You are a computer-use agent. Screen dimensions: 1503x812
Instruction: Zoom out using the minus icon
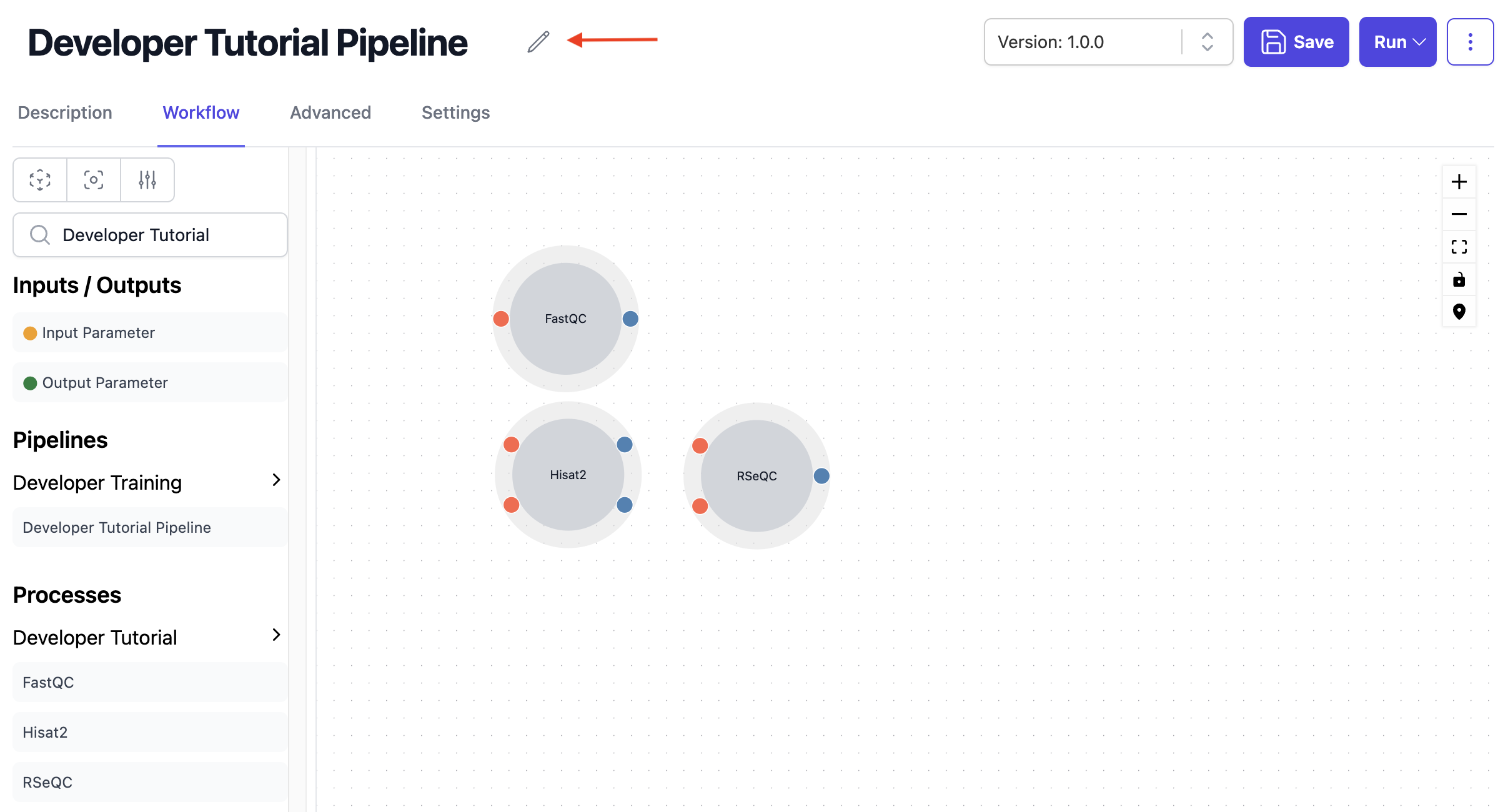coord(1460,214)
